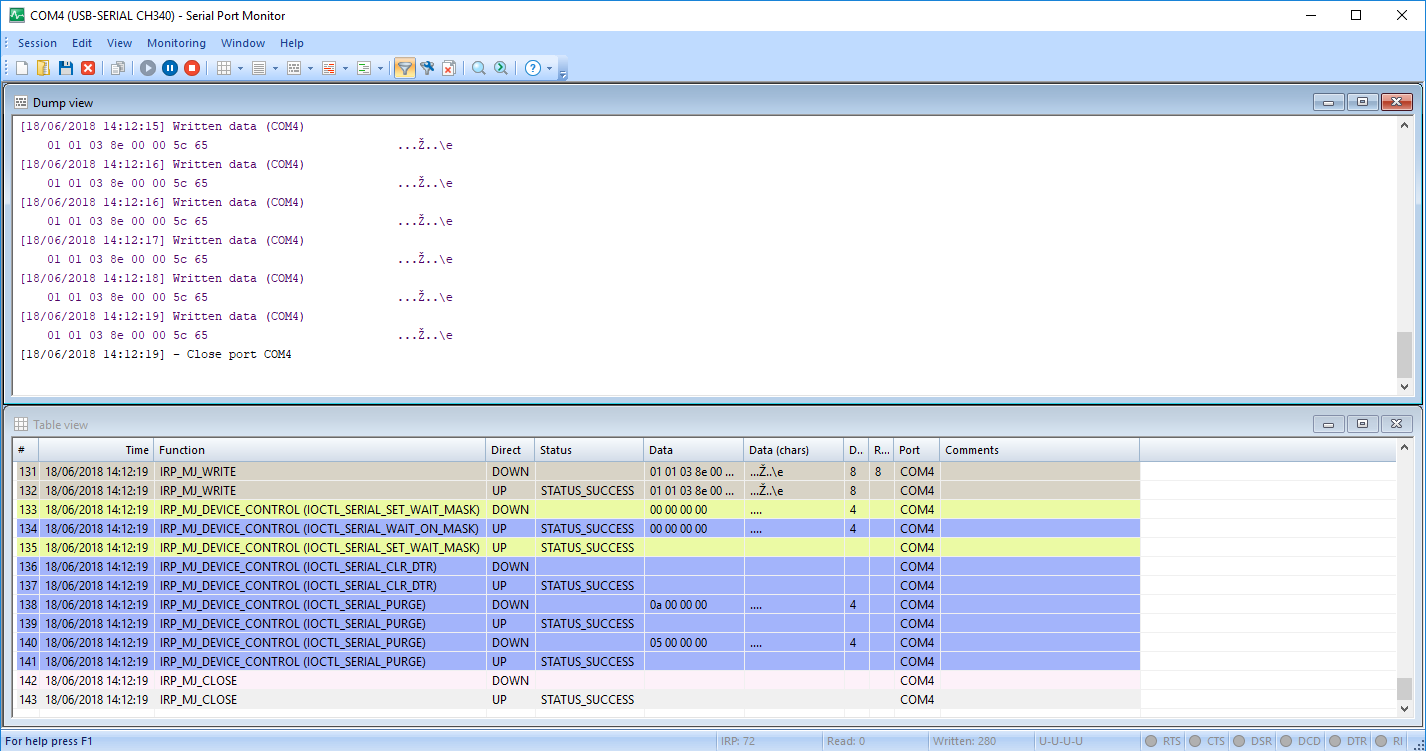1426x751 pixels.
Task: Click the Line view icon in the toolbar
Action: click(259, 68)
